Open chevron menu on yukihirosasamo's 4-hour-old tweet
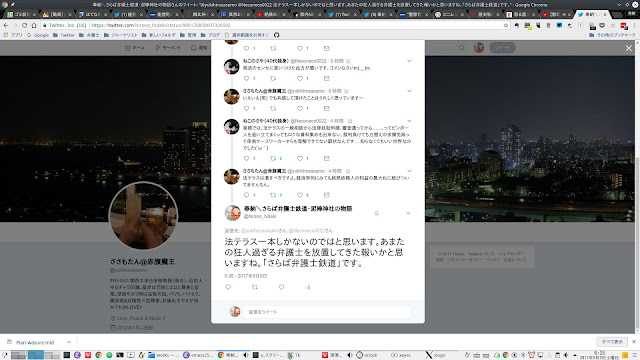 point(409,171)
